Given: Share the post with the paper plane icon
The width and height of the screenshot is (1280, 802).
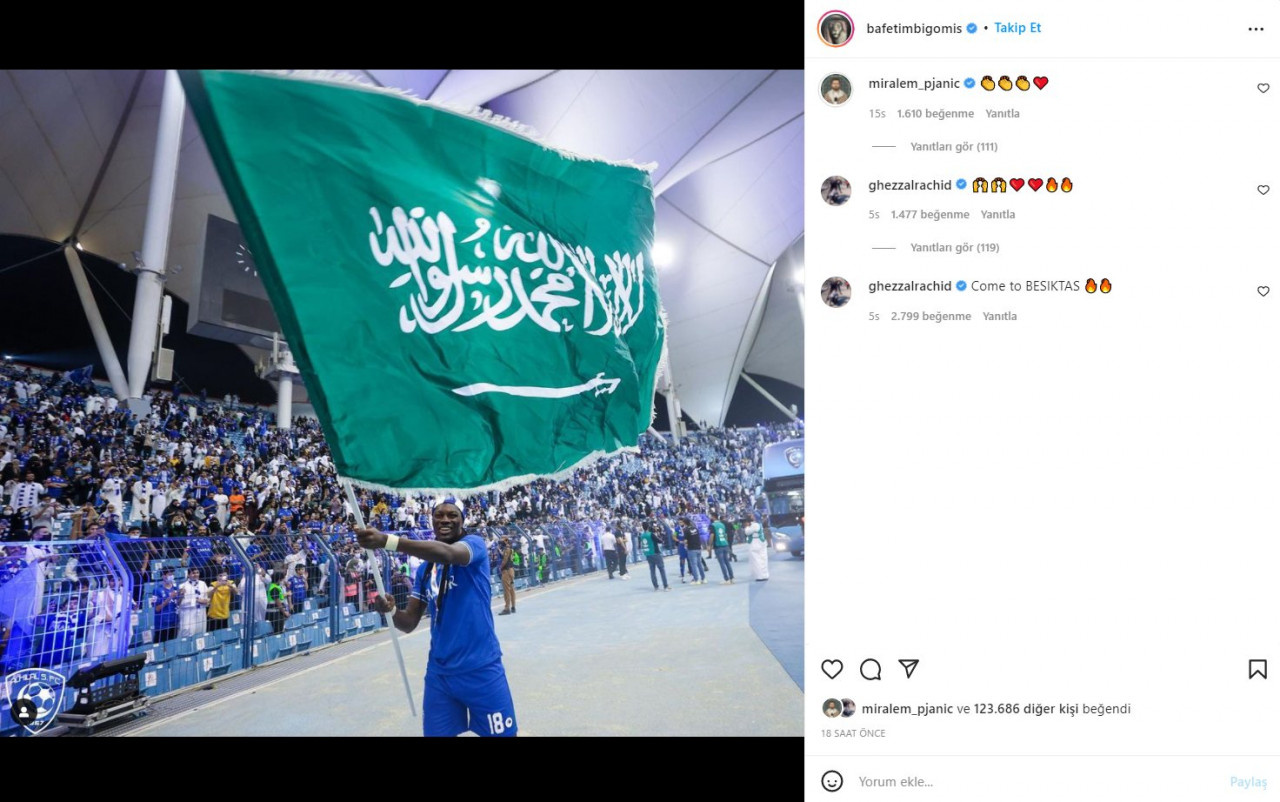Looking at the screenshot, I should point(908,669).
